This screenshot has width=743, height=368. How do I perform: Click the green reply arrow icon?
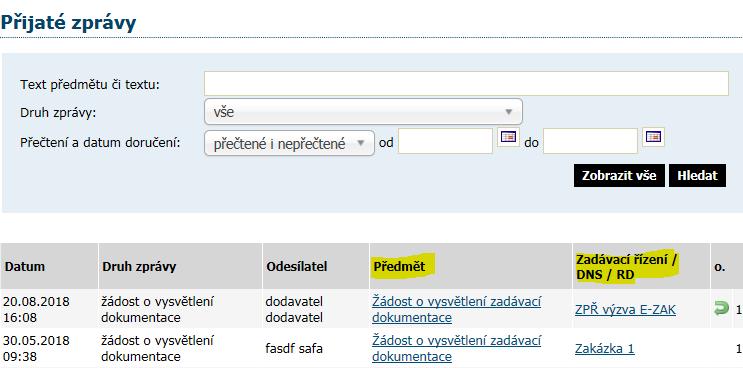point(721,309)
